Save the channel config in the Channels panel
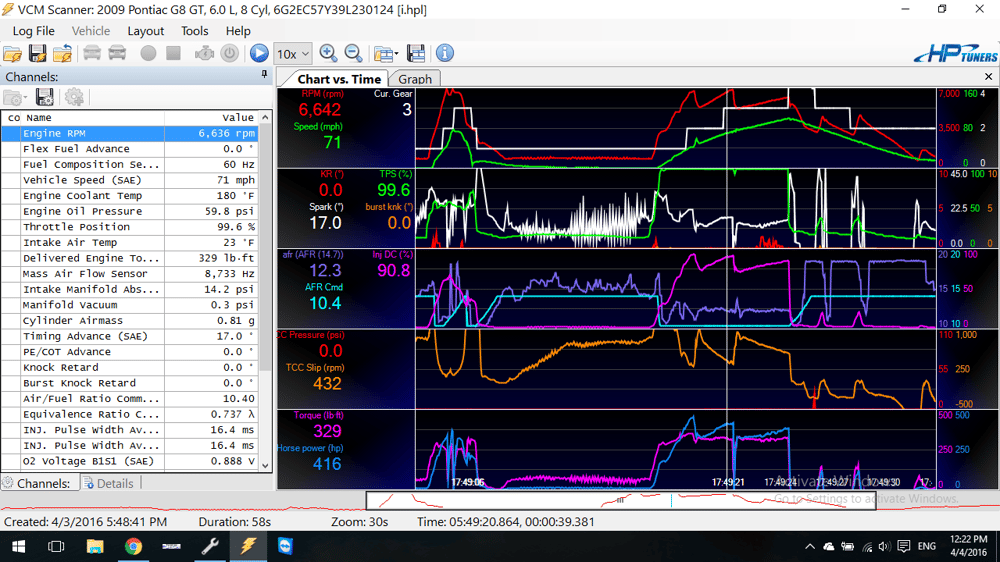Screen dimensions: 1000x562 (44, 97)
